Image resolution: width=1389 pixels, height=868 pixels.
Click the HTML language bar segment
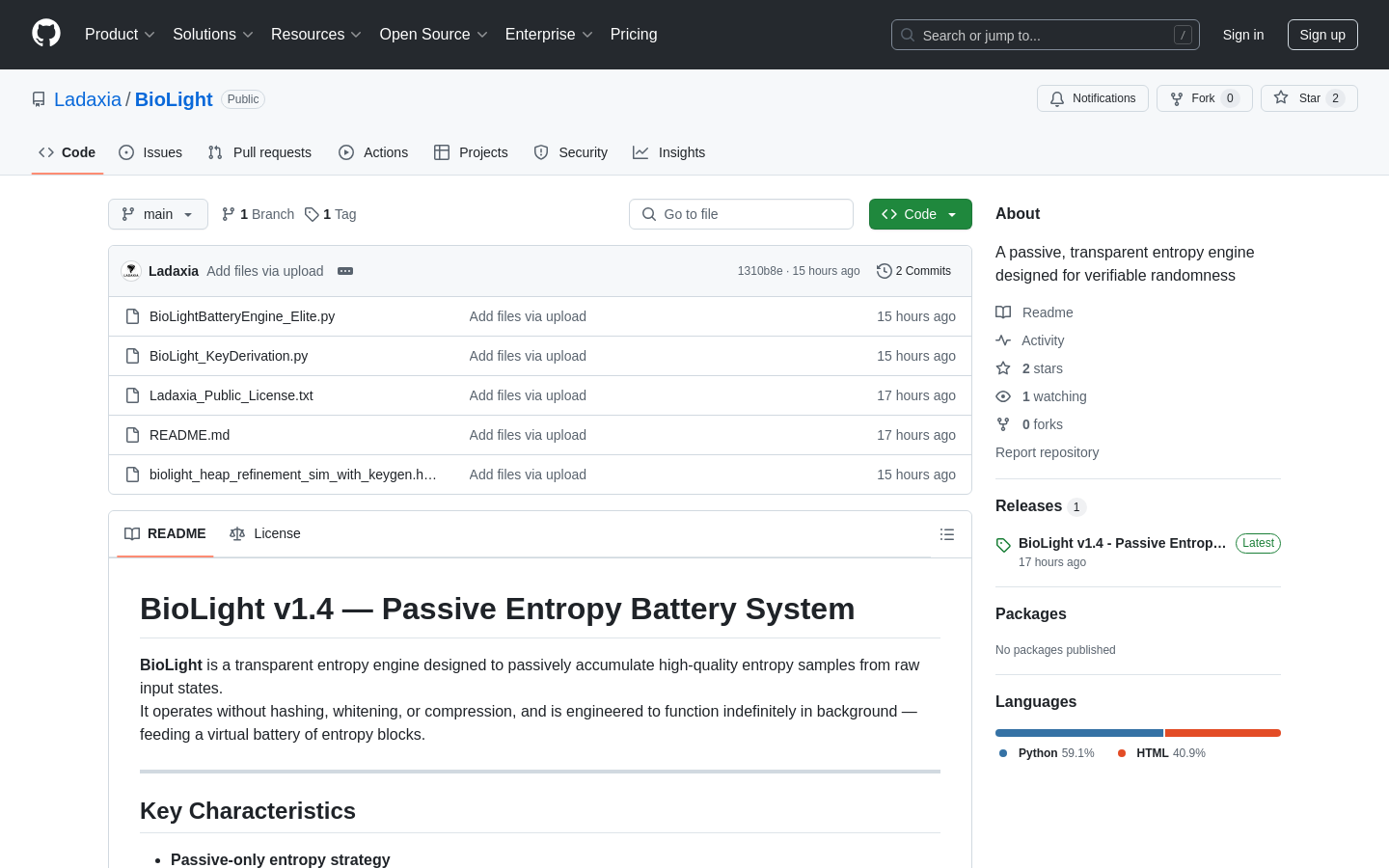(x=1223, y=733)
